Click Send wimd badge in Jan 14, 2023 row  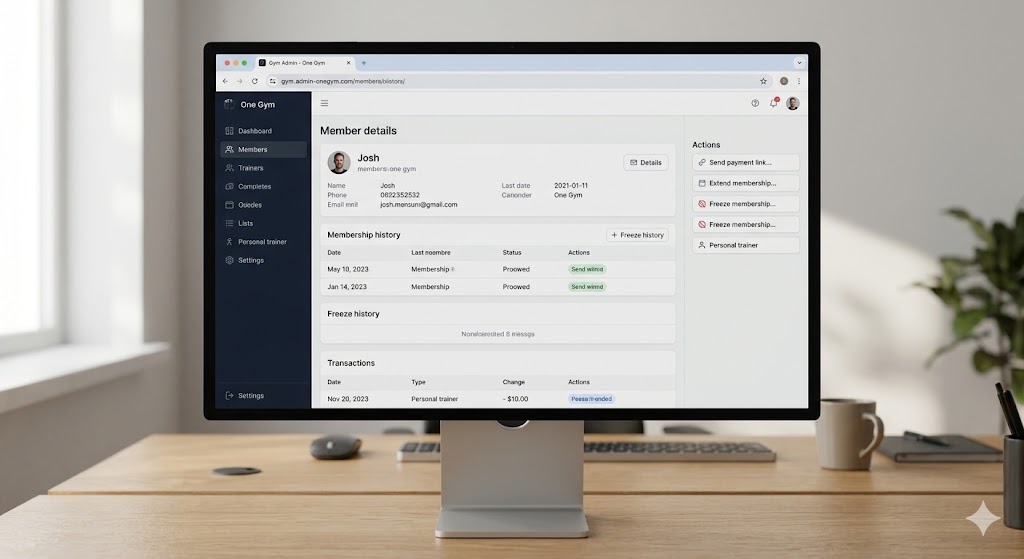pyautogui.click(x=587, y=287)
